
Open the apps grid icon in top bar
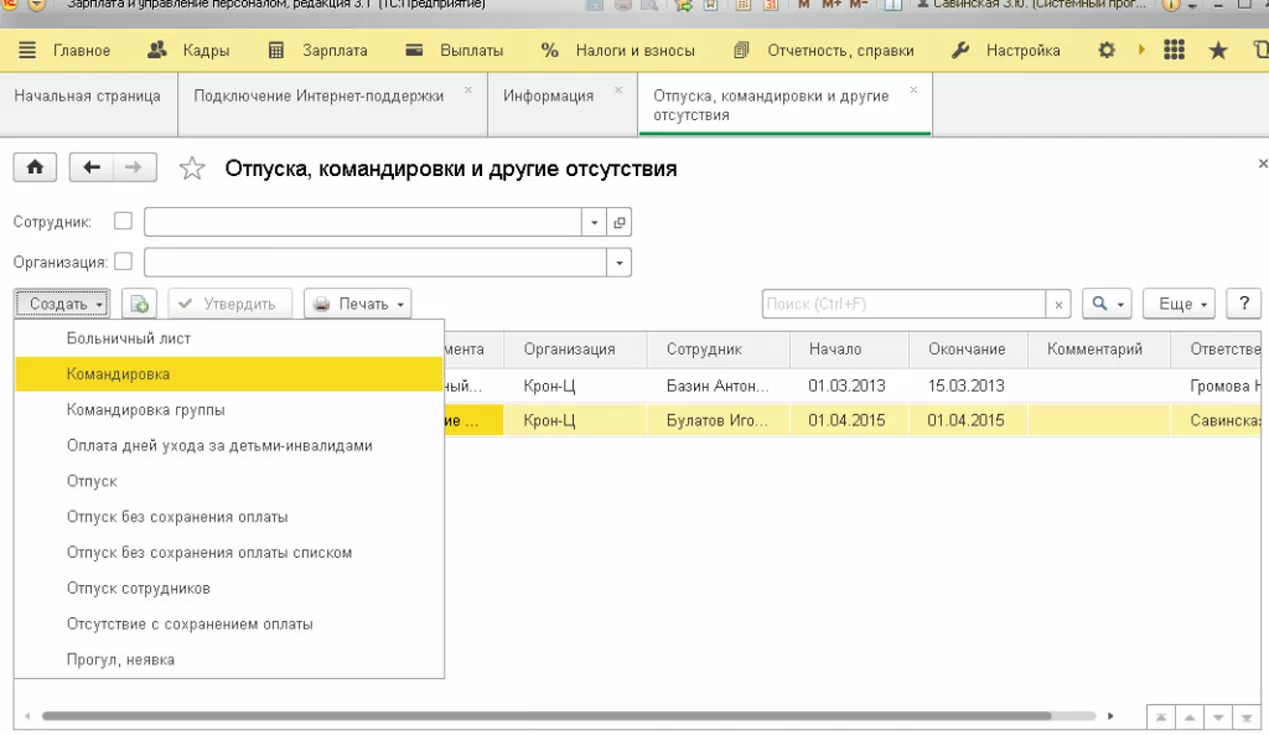pos(1175,50)
